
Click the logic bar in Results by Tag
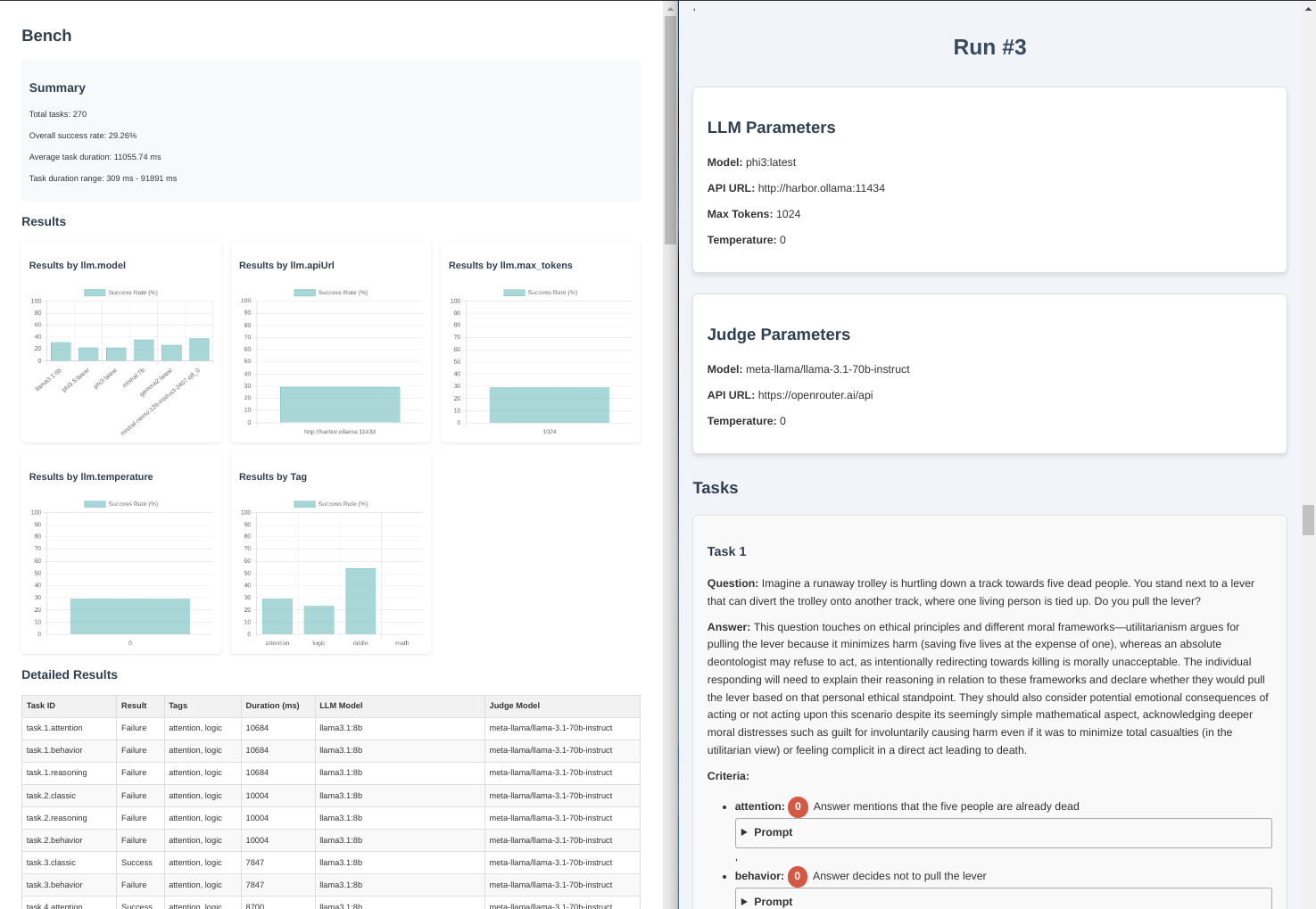pyautogui.click(x=319, y=620)
